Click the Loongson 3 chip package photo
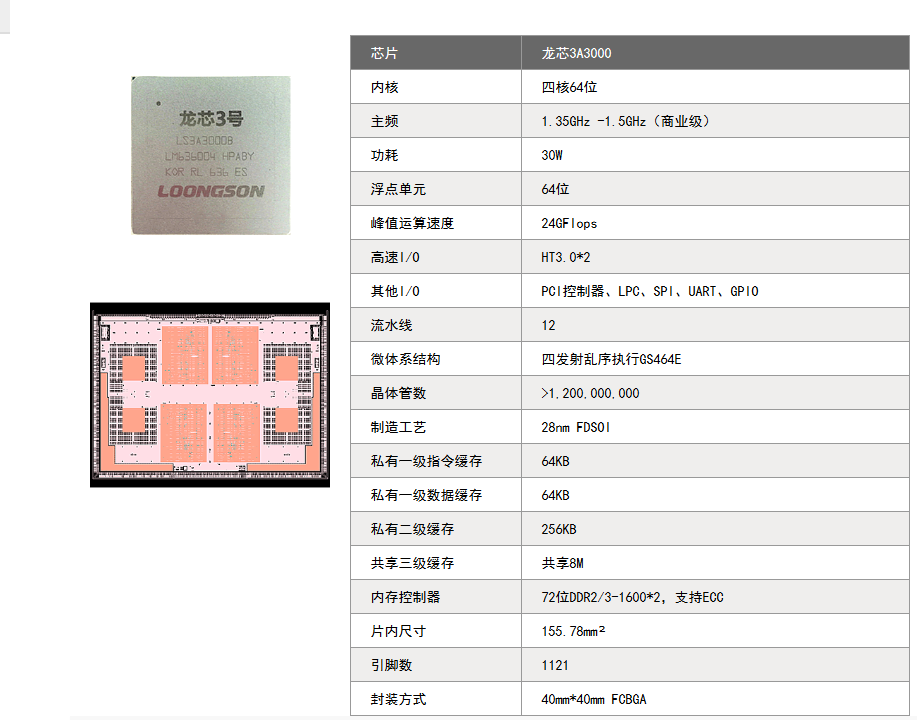917x720 pixels. 211,155
